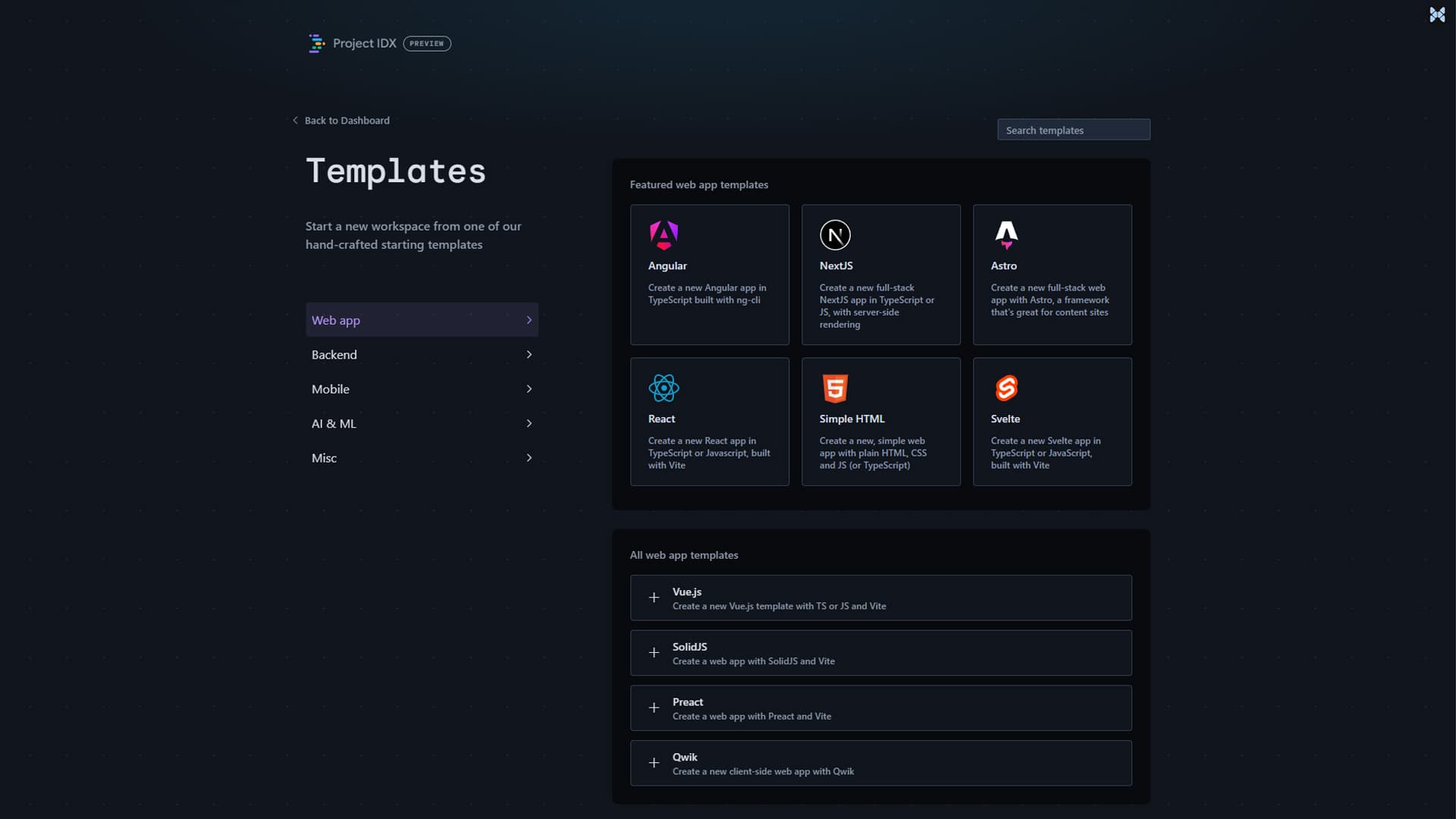Click the window icon at top-right corner

1437,14
